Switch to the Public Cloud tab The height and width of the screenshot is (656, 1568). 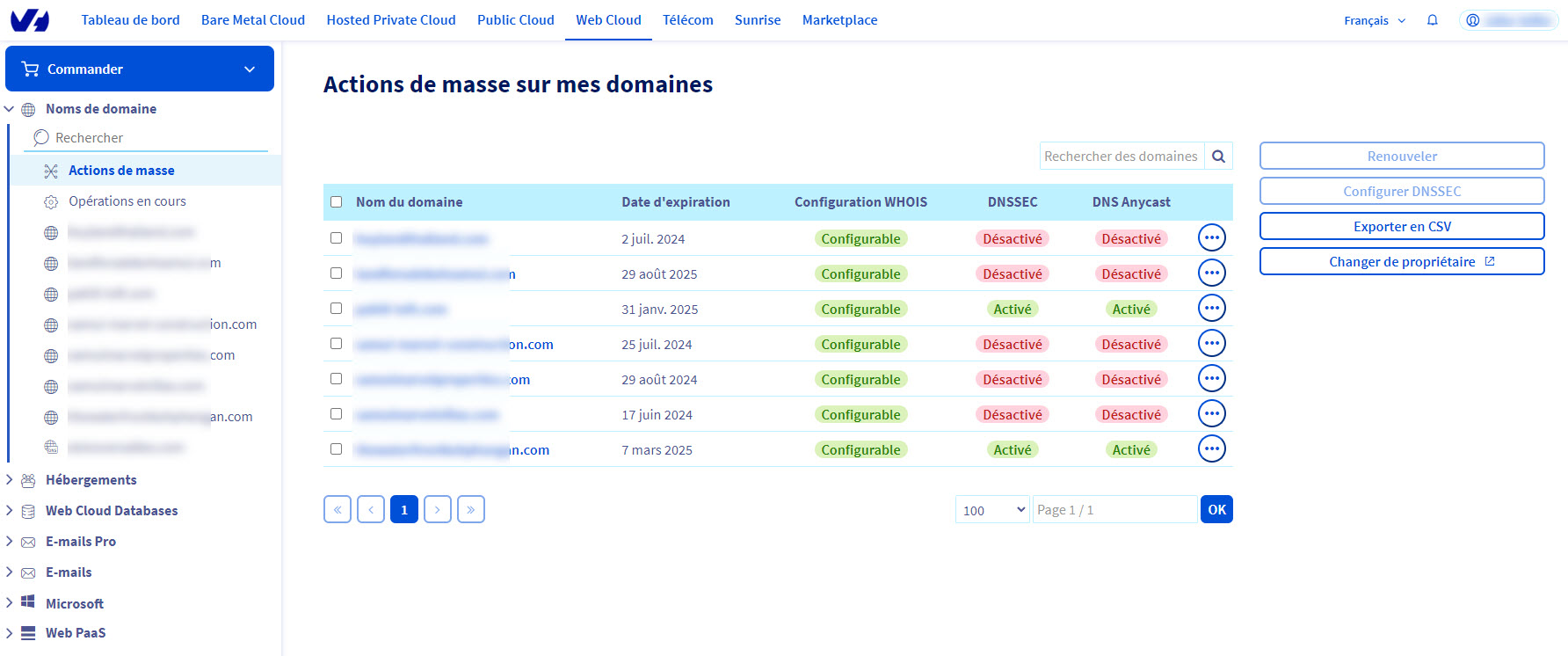click(x=516, y=20)
